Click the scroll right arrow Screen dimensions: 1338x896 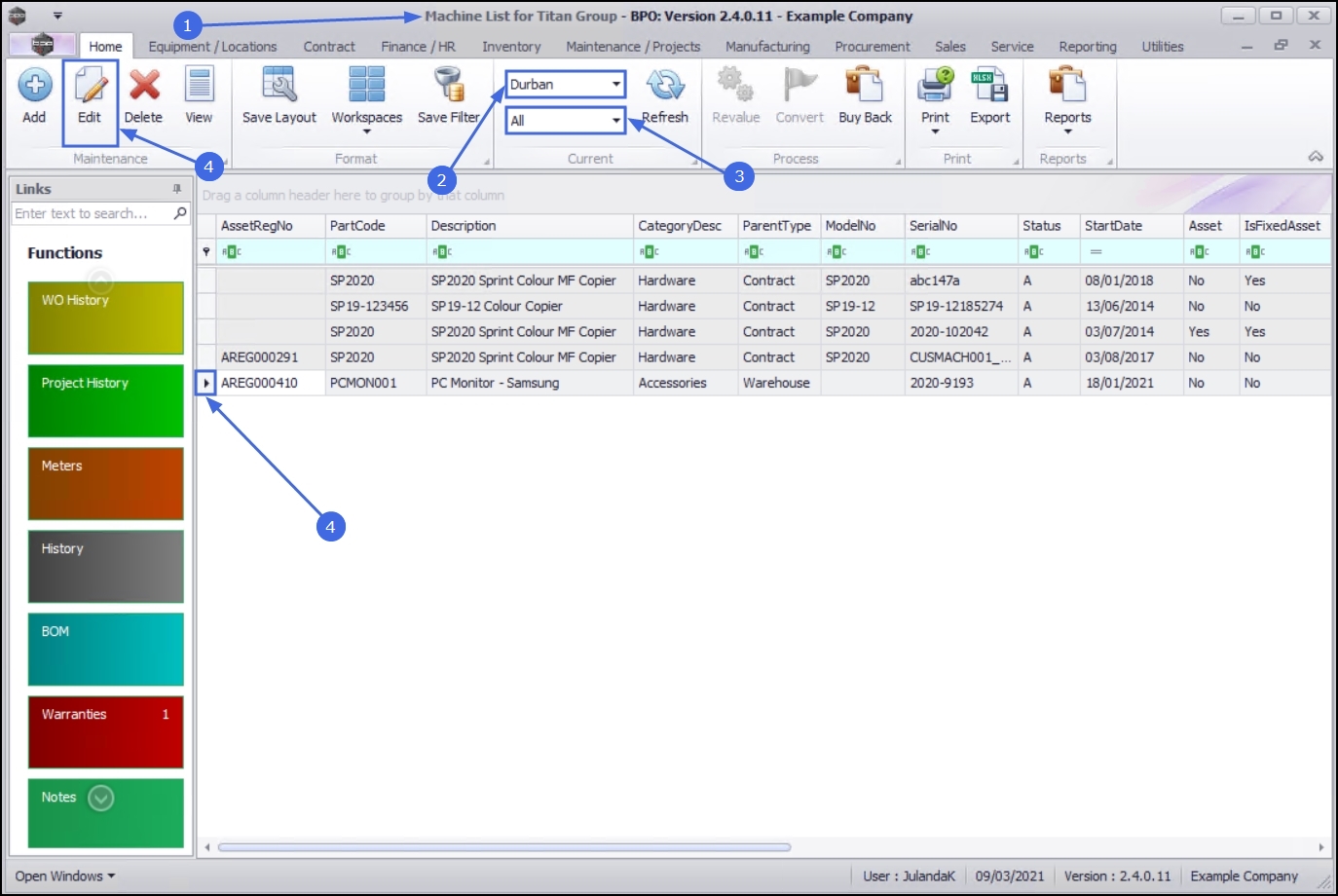pyautogui.click(x=1321, y=847)
